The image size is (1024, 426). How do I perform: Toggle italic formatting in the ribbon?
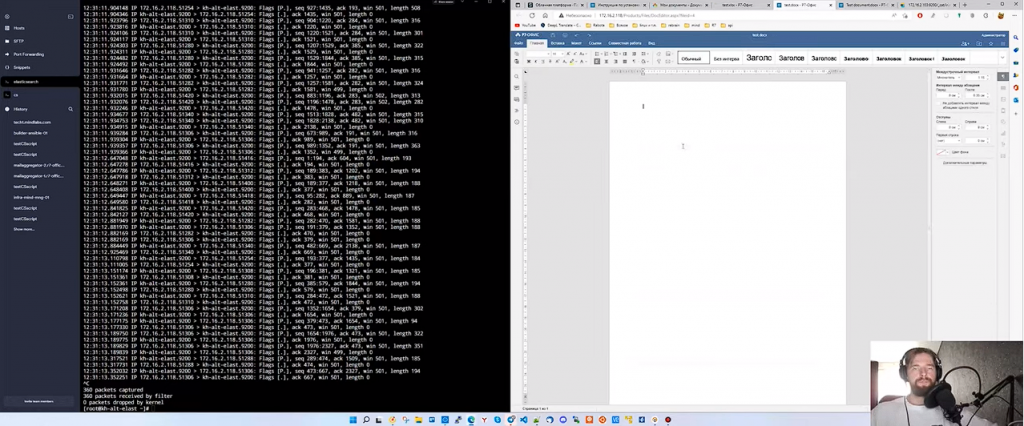(536, 61)
